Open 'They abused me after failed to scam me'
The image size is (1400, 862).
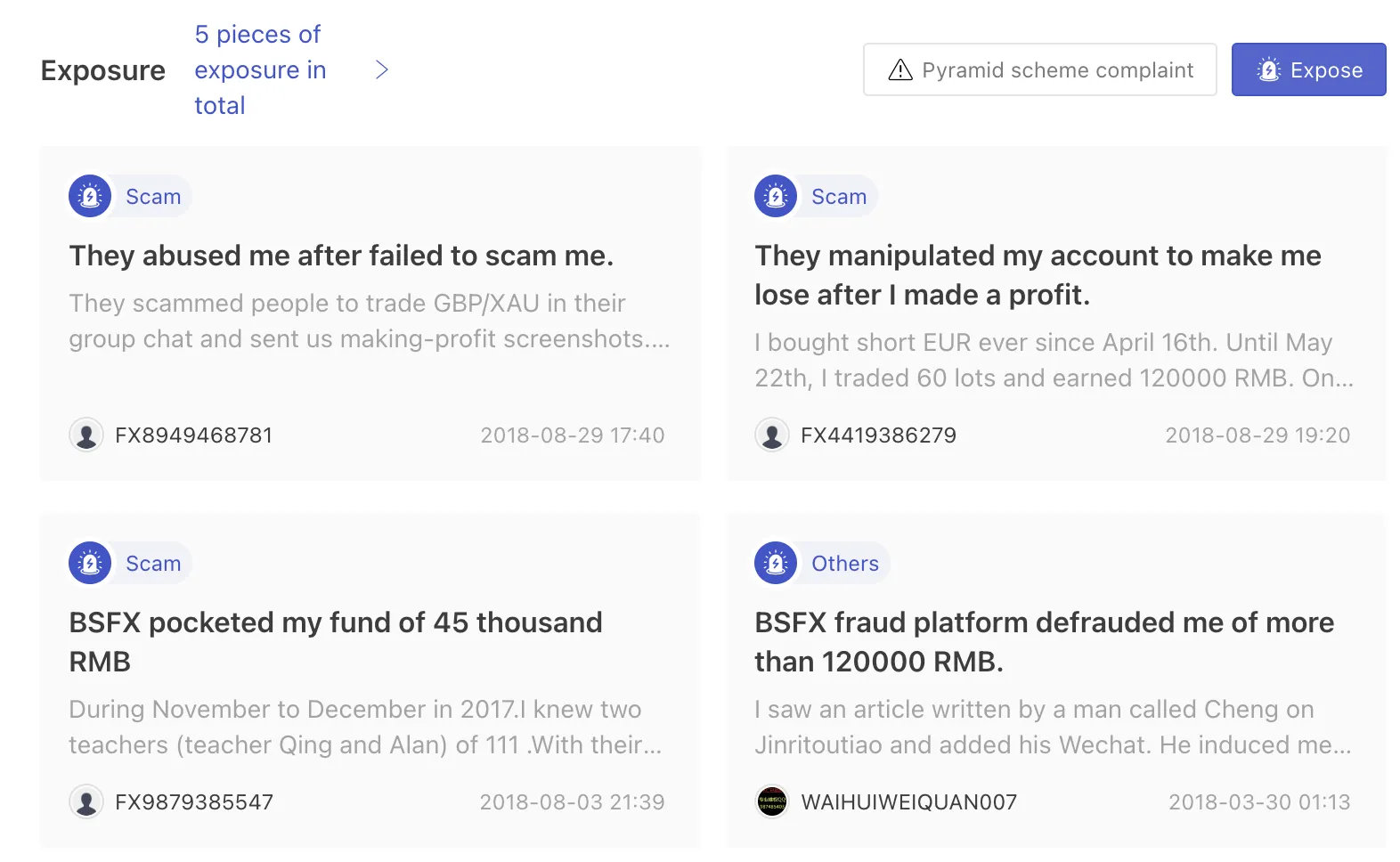tap(342, 256)
